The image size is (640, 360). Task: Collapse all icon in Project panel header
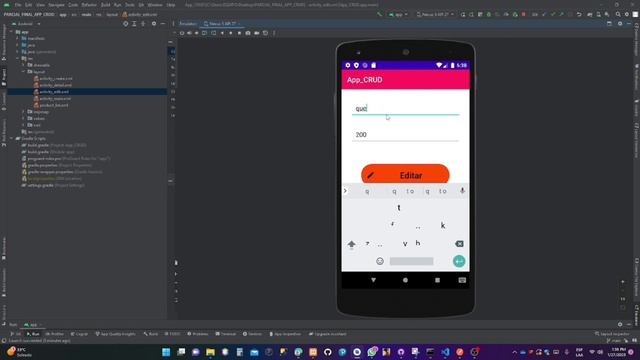143,24
